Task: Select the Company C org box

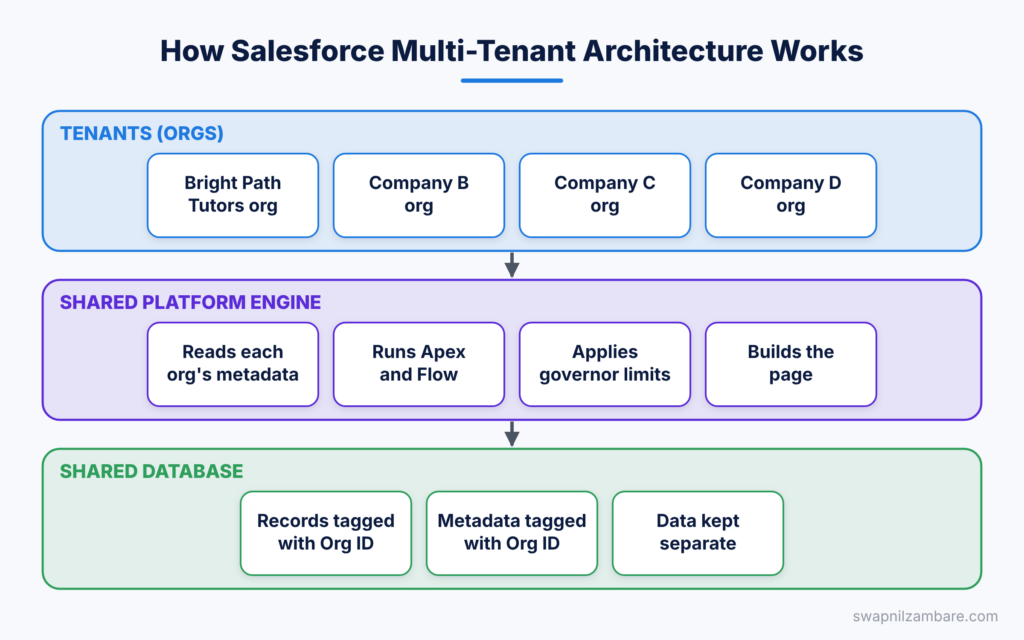Action: [605, 195]
